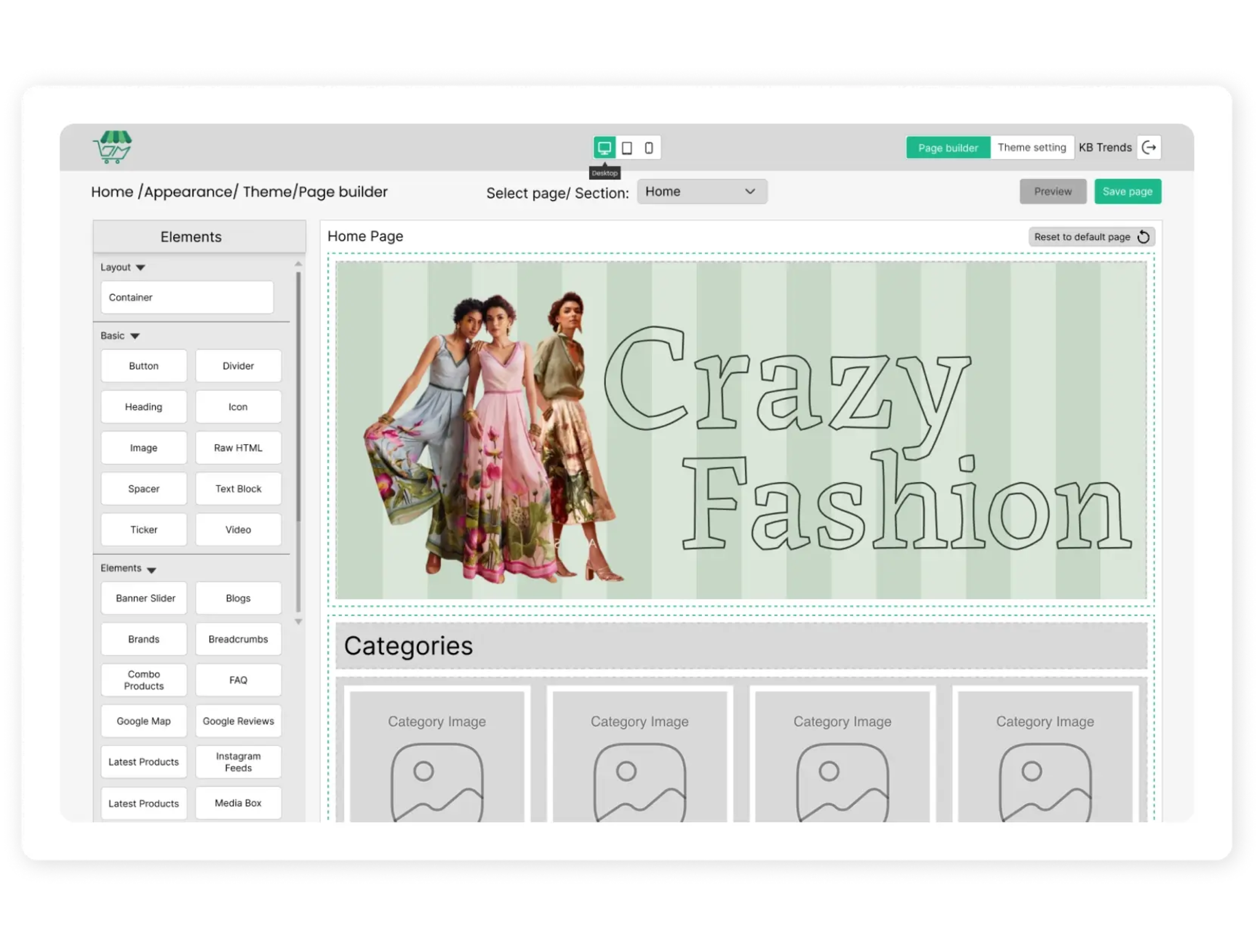Click scroll-down arrow of Elements panel
The width and height of the screenshot is (1260, 952).
point(298,622)
